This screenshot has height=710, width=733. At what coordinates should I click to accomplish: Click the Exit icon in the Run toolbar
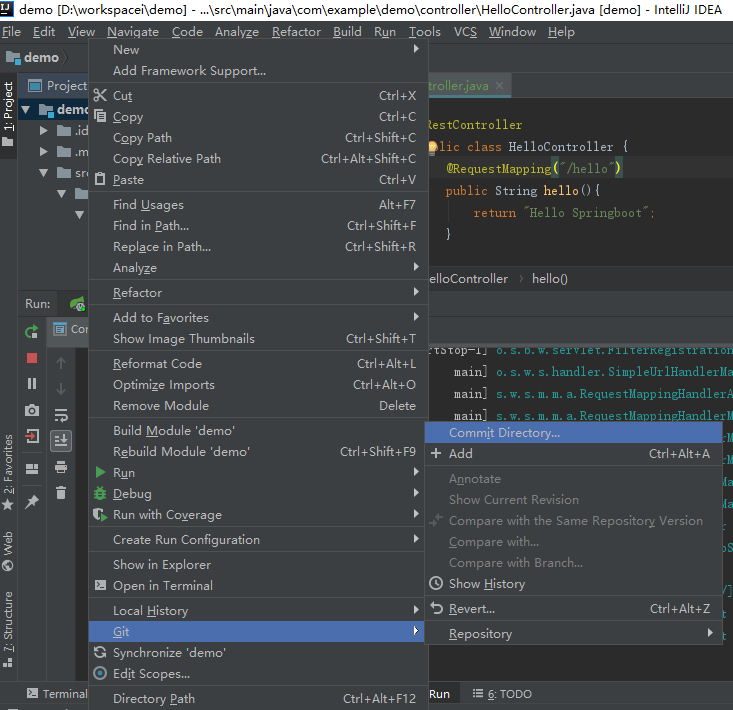click(x=32, y=437)
